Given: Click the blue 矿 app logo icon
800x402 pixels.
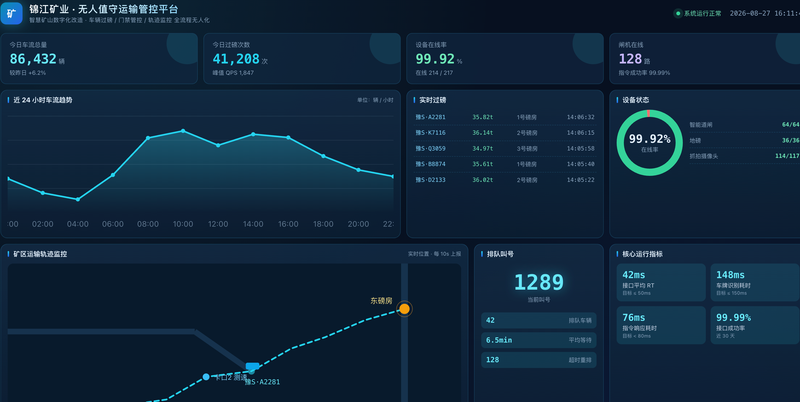Looking at the screenshot, I should click(11, 13).
